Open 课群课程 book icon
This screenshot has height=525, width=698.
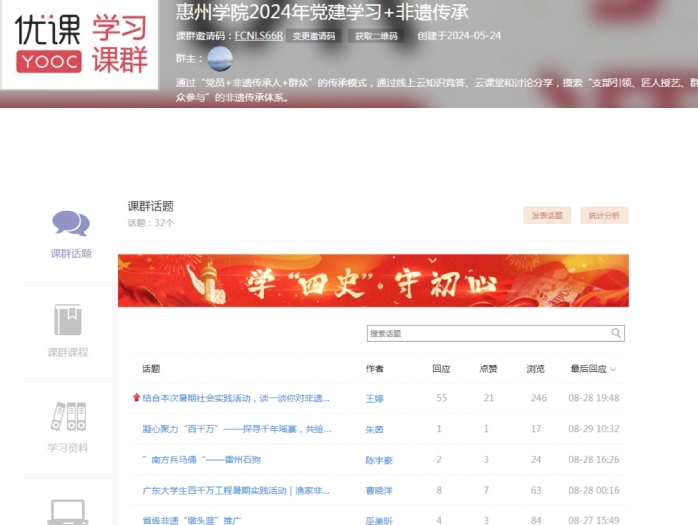click(x=68, y=320)
